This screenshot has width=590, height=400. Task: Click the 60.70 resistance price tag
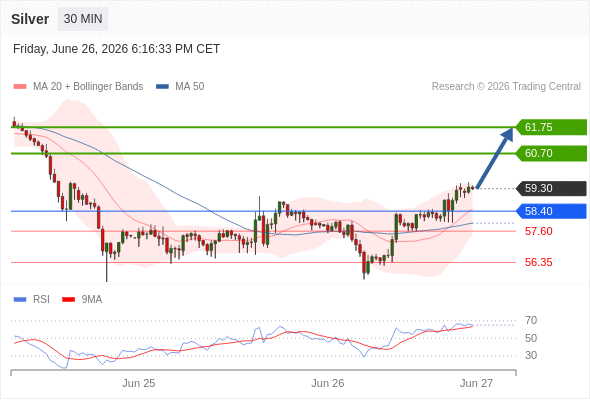tap(551, 154)
